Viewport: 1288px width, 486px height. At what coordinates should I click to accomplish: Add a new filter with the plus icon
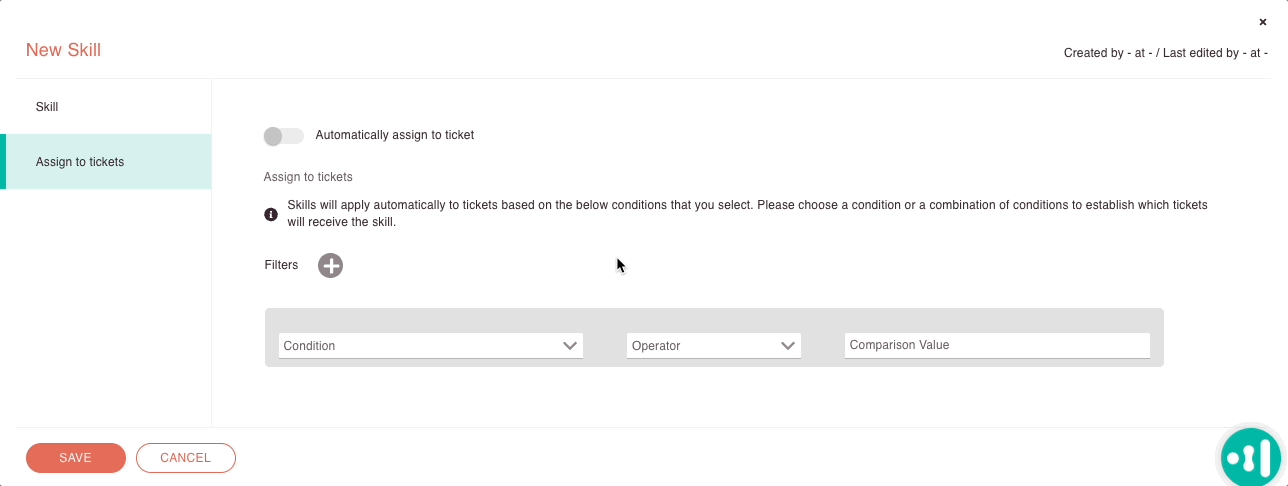pos(330,265)
